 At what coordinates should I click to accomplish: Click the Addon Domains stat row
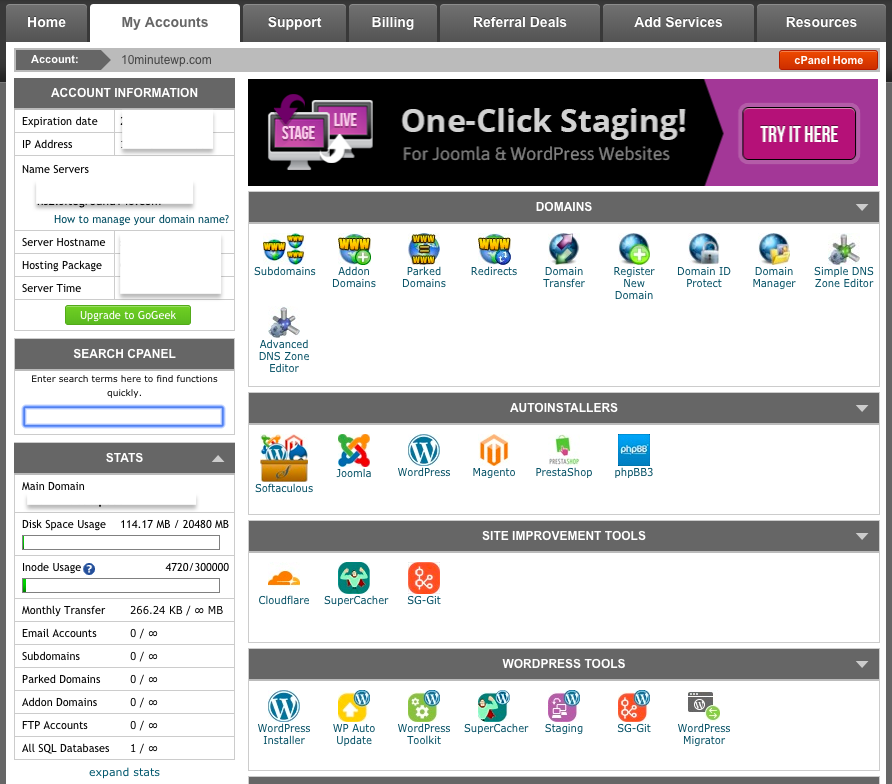tap(124, 702)
